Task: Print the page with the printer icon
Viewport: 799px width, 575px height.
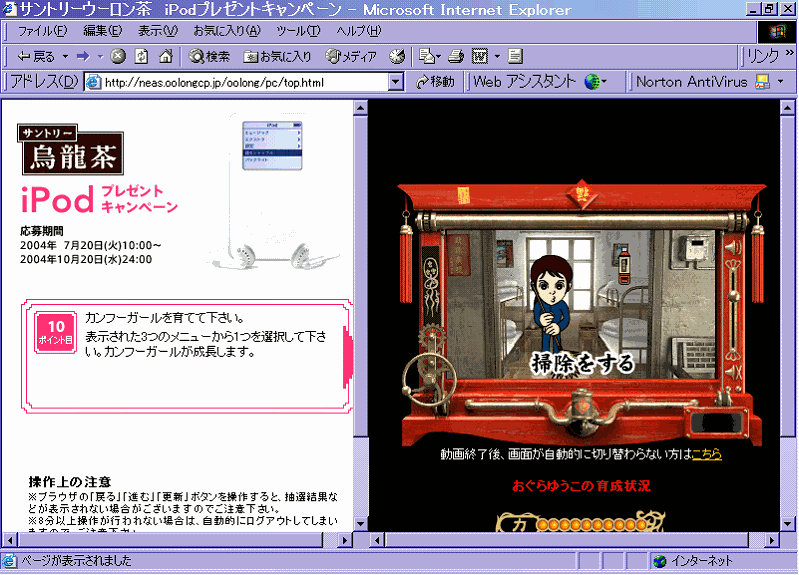Action: coord(456,57)
